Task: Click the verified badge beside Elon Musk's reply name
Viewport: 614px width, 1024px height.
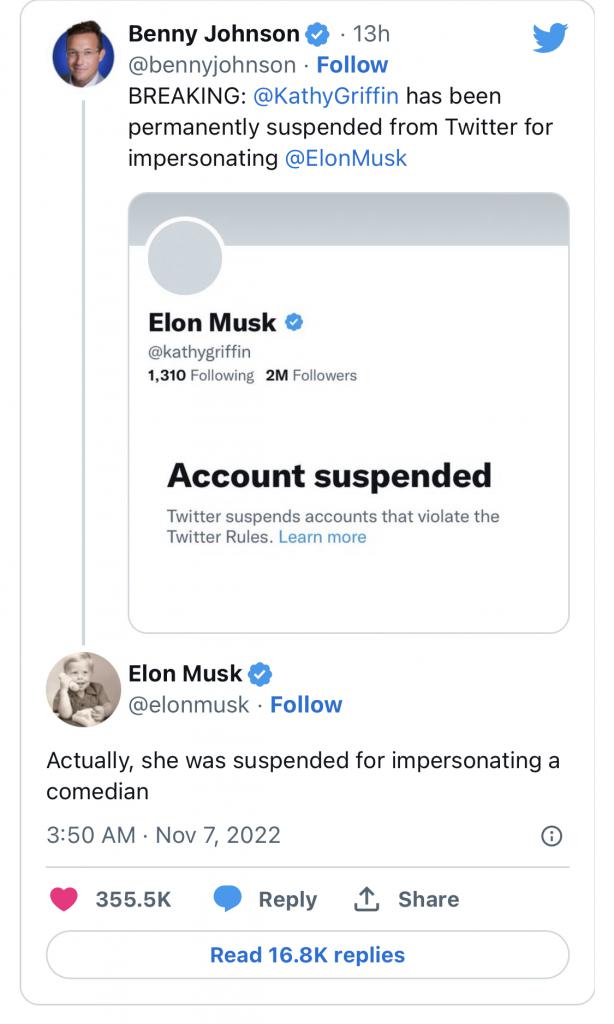Action: 260,673
